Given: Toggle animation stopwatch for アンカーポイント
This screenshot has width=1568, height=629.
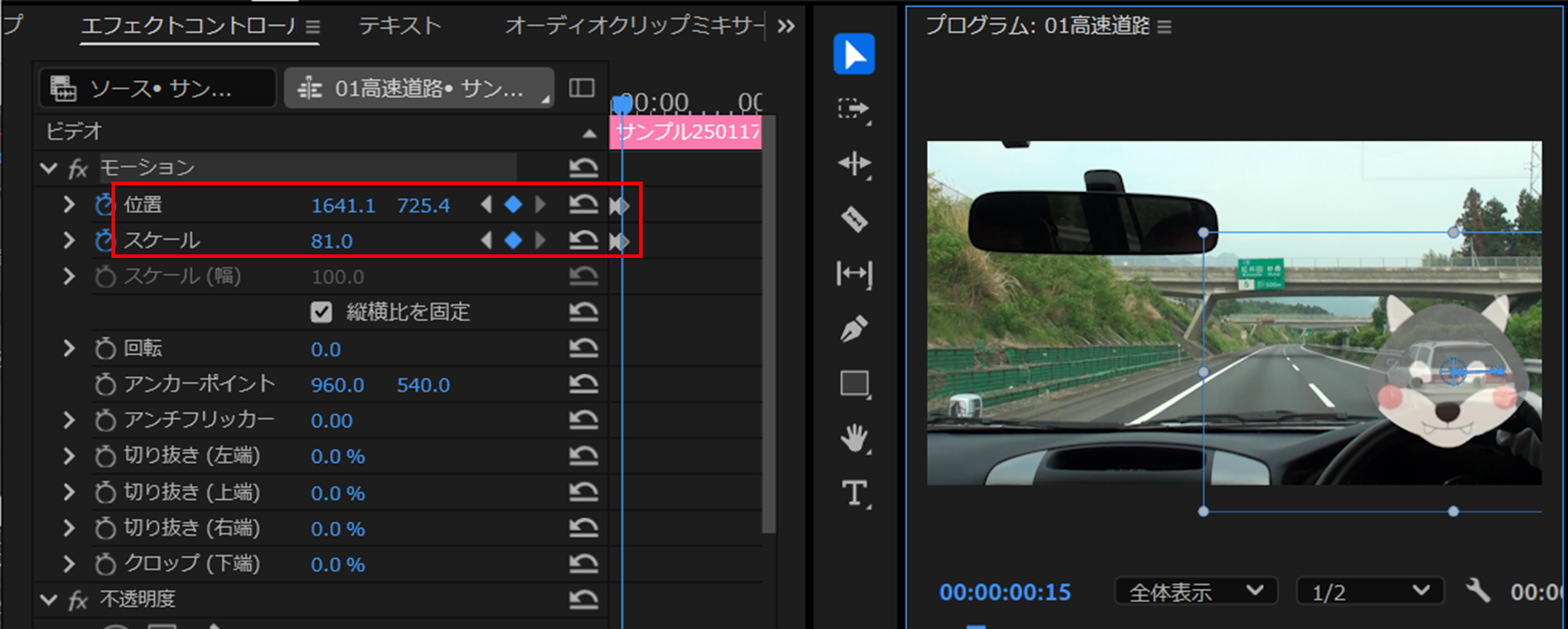Looking at the screenshot, I should click(x=104, y=384).
